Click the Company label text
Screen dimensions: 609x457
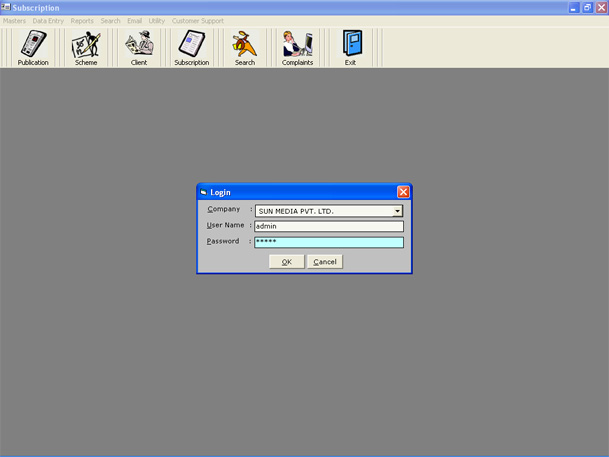[223, 209]
